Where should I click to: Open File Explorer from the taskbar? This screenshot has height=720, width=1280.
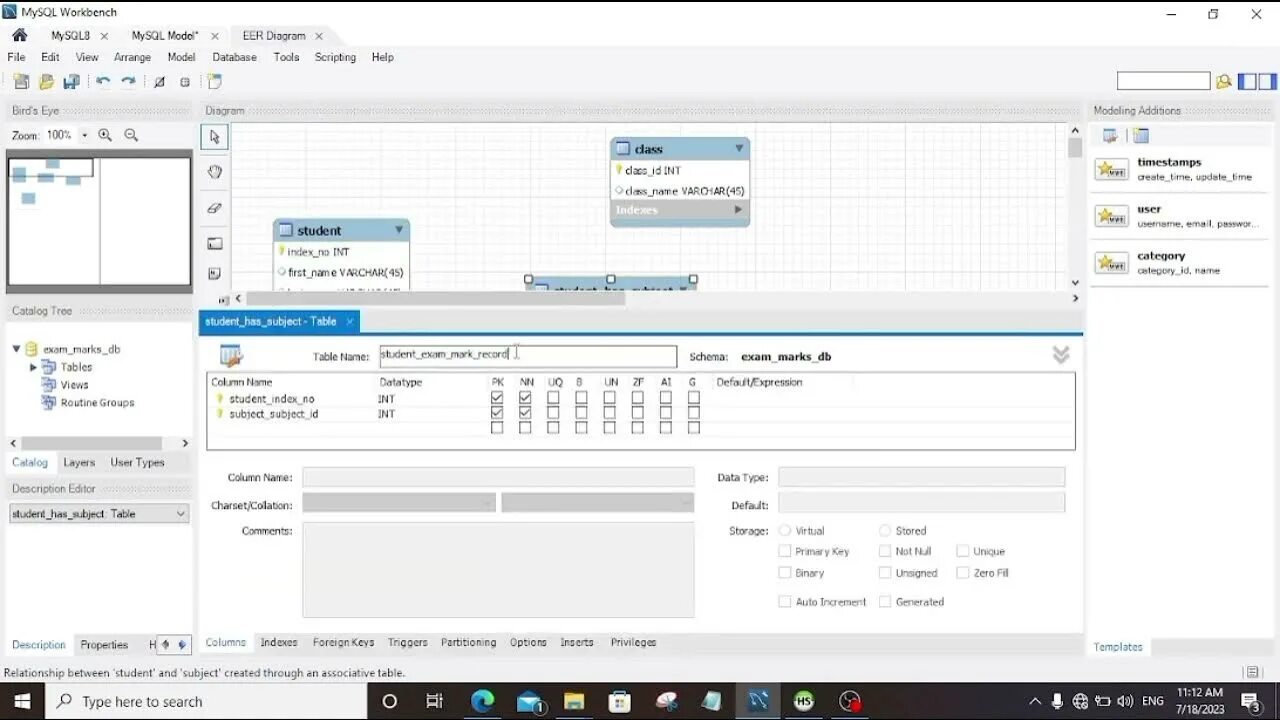(x=573, y=701)
